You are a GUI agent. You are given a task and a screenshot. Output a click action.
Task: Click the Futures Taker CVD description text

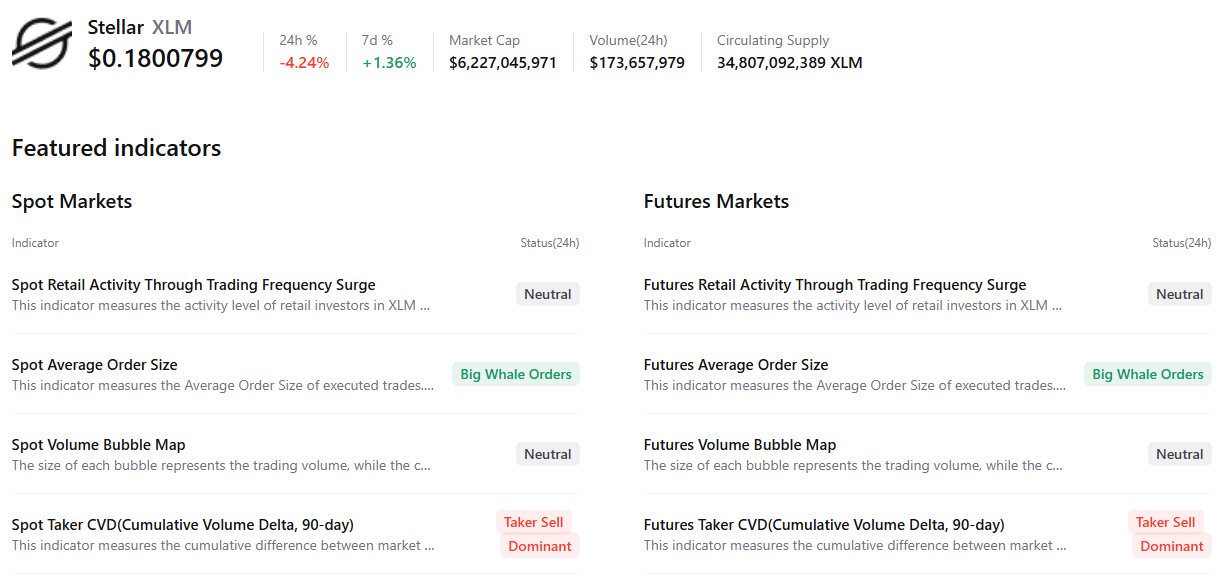click(x=855, y=546)
